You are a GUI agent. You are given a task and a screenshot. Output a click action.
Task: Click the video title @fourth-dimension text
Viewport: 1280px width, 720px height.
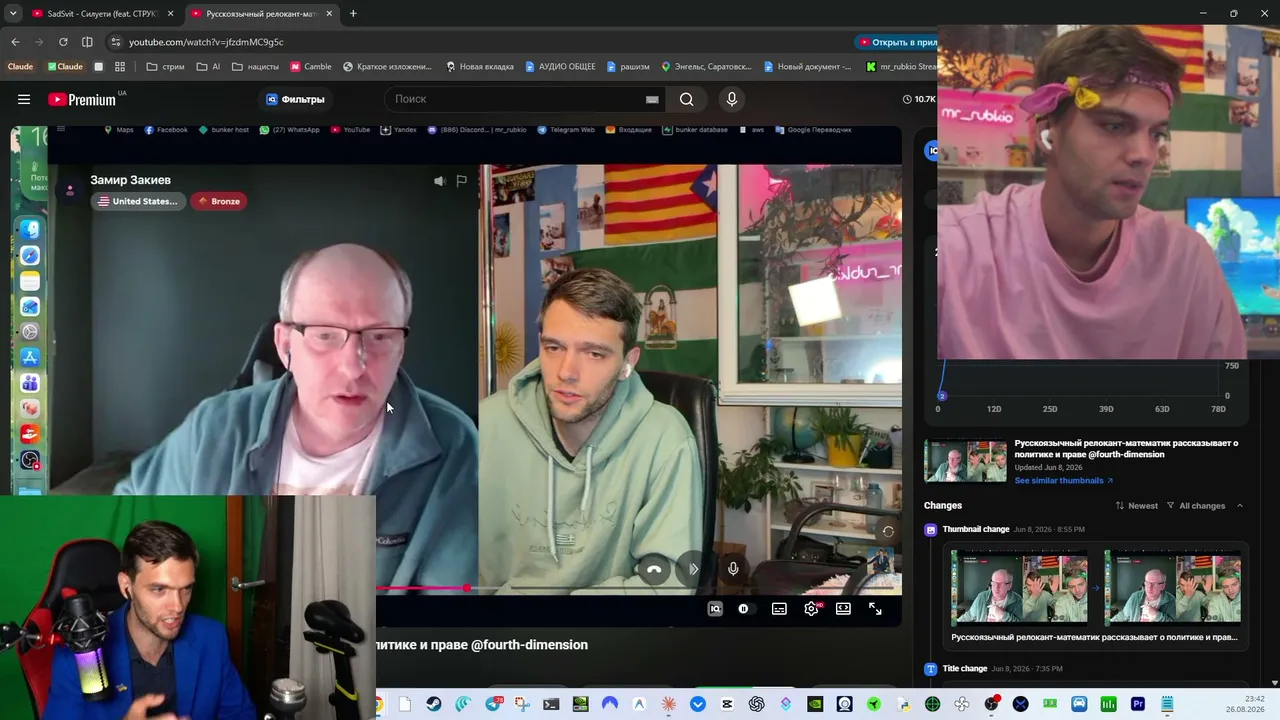[x=529, y=645]
